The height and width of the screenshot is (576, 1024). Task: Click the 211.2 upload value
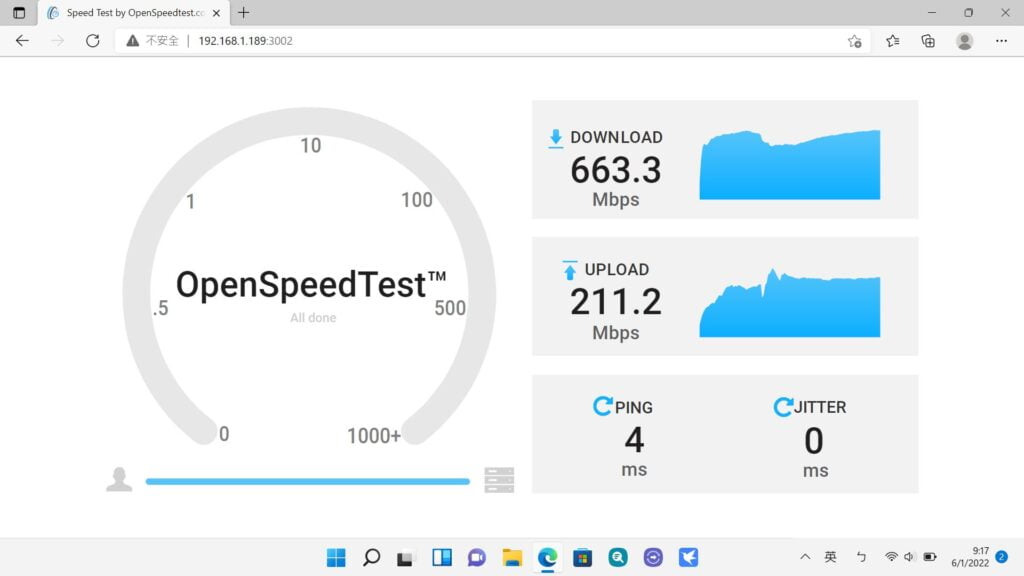coord(616,302)
